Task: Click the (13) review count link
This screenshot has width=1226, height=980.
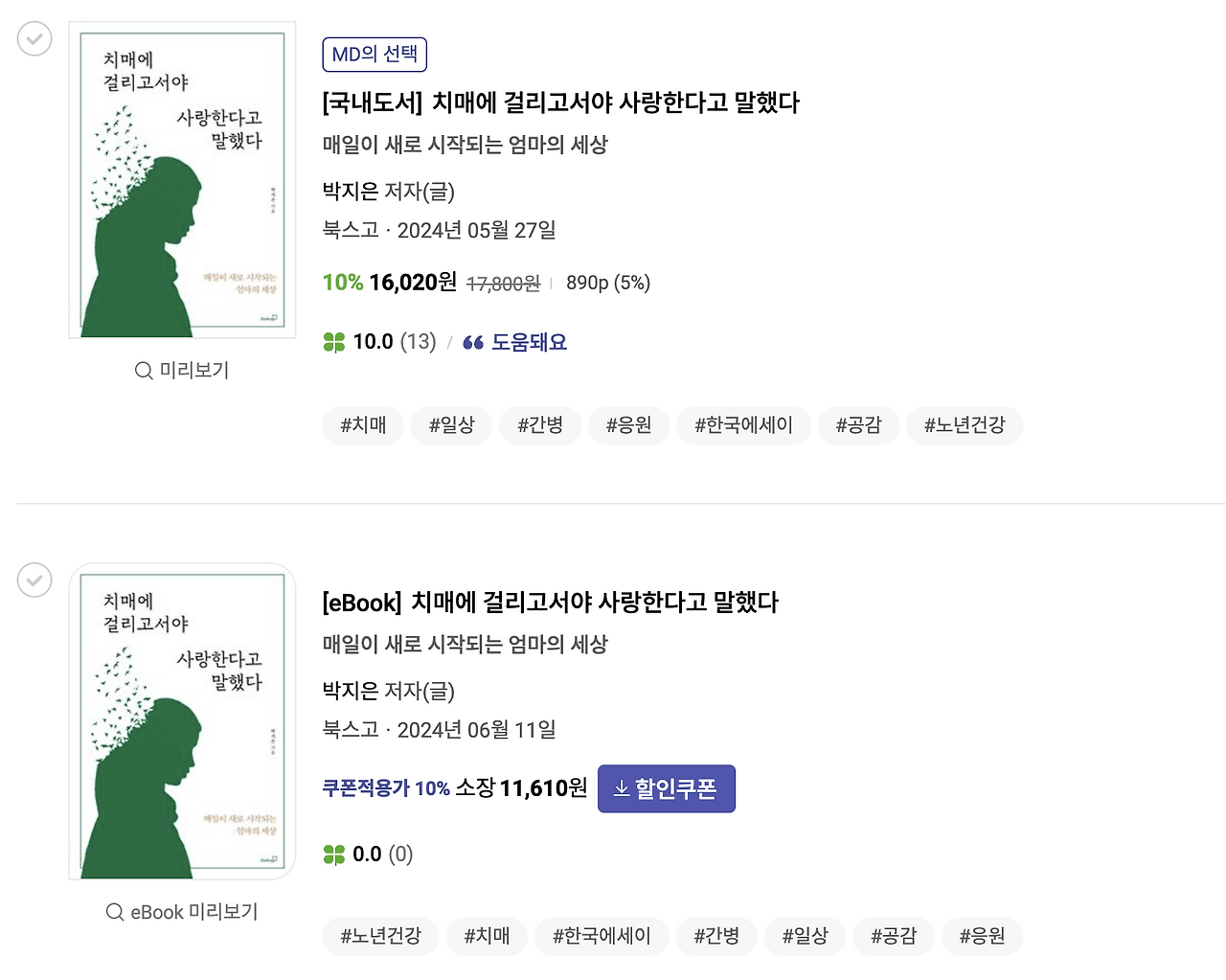Action: point(418,341)
